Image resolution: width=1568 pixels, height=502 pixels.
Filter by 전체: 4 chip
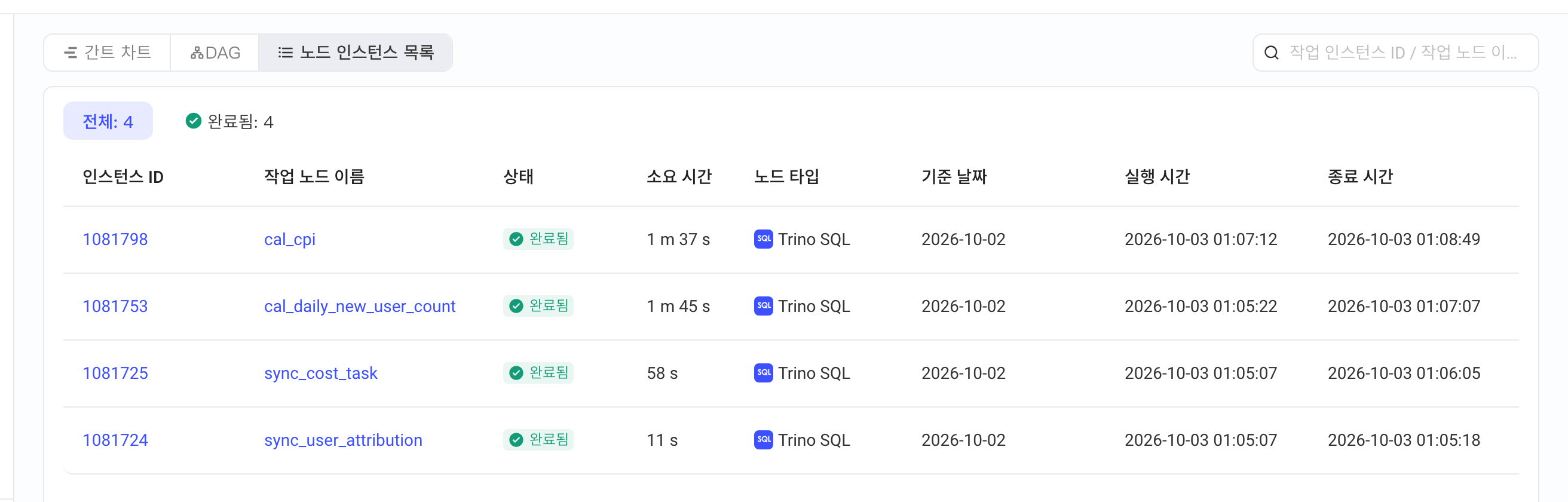pyautogui.click(x=108, y=121)
